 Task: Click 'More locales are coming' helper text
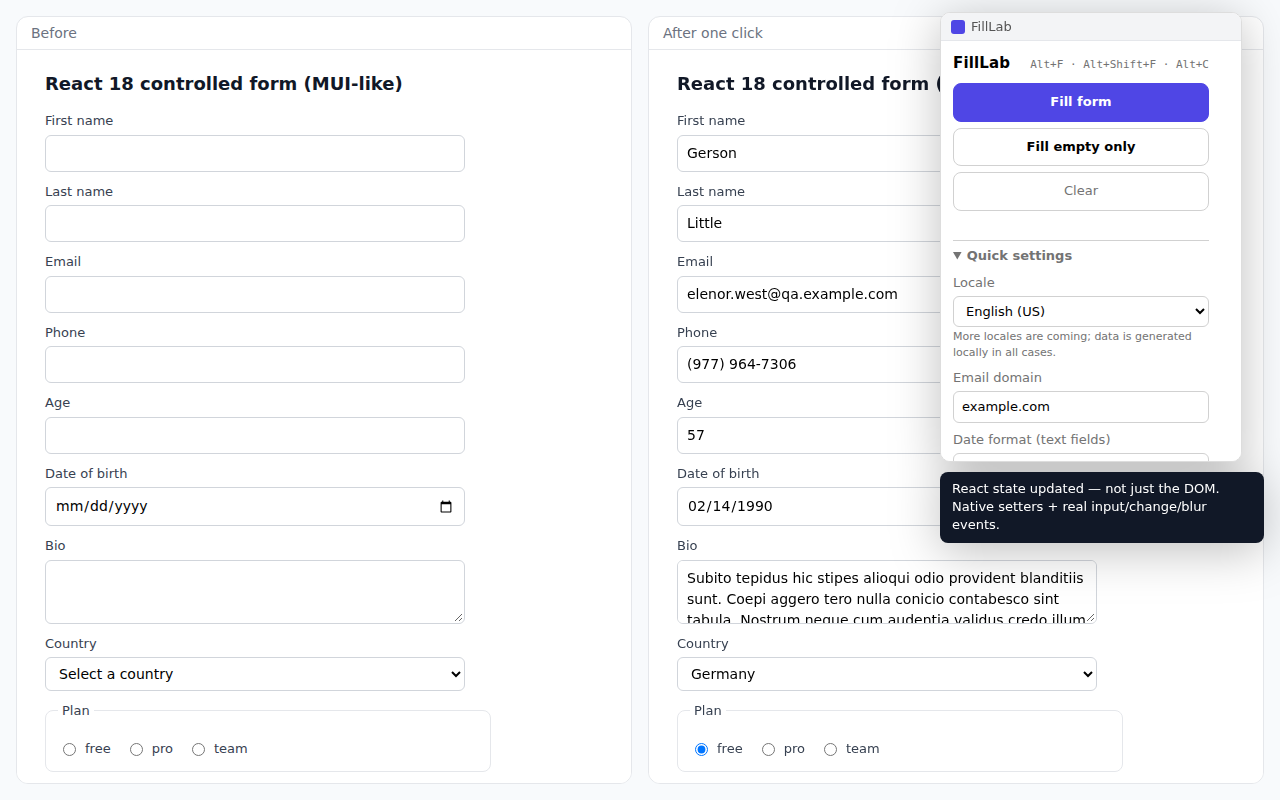(1072, 344)
